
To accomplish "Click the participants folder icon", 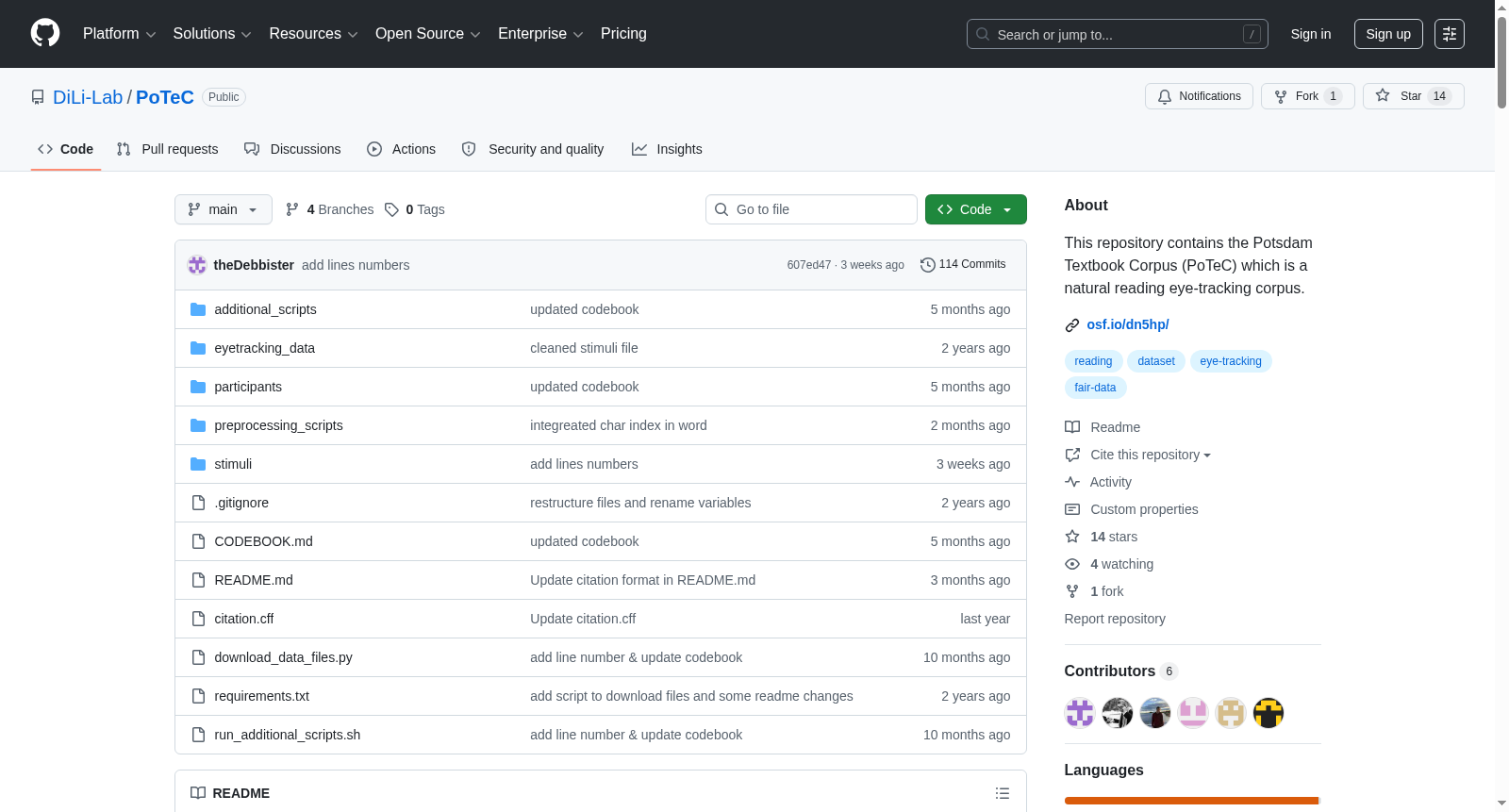I will click(x=198, y=387).
